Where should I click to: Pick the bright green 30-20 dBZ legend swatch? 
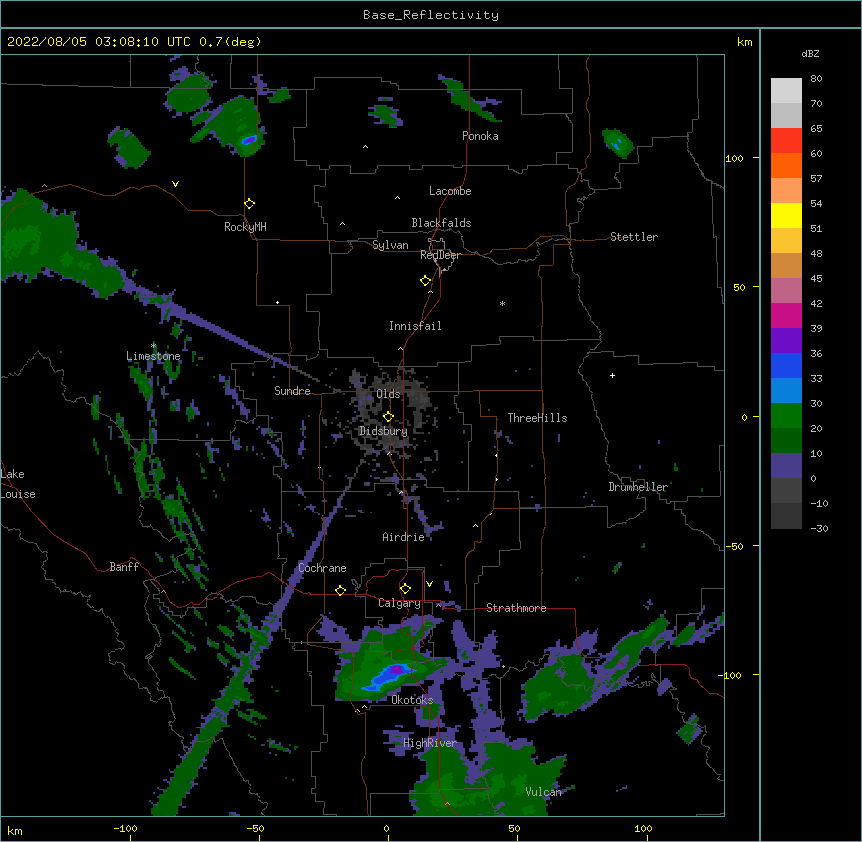(x=786, y=416)
